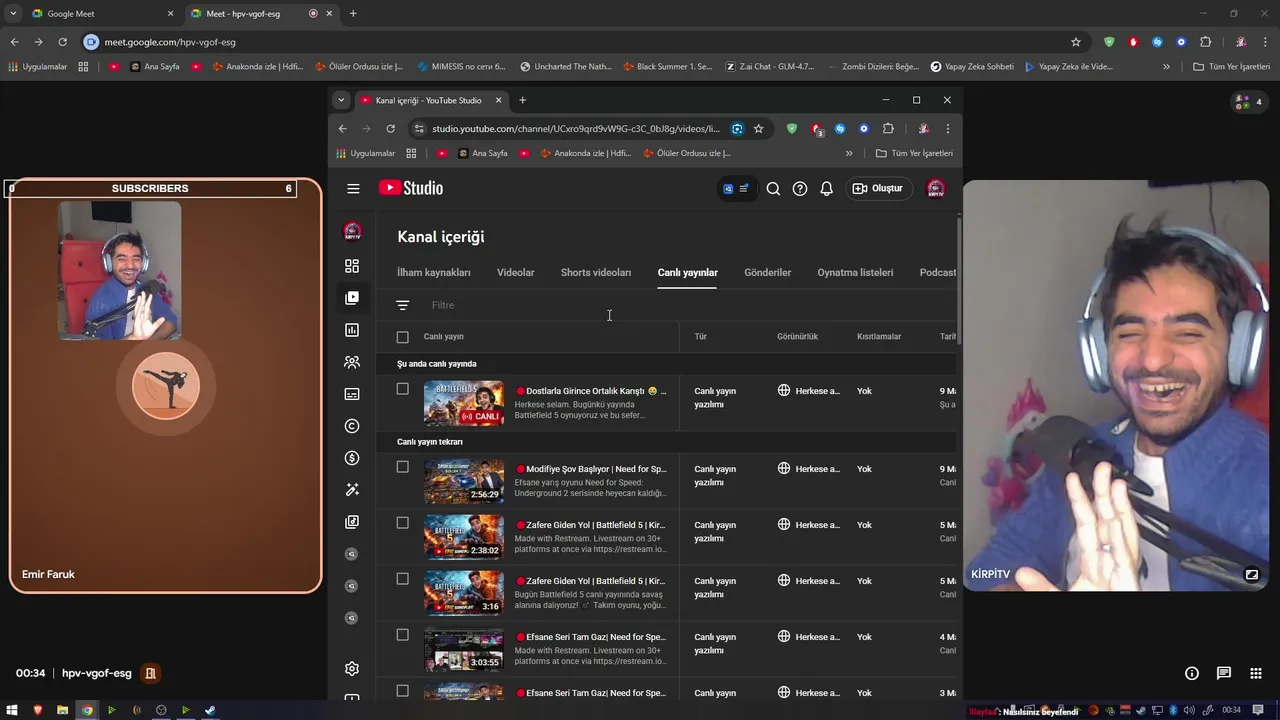Screen dimensions: 1280x720
Task: Click Herkese a... visibility for Modifiye Şov row
Action: (x=809, y=469)
